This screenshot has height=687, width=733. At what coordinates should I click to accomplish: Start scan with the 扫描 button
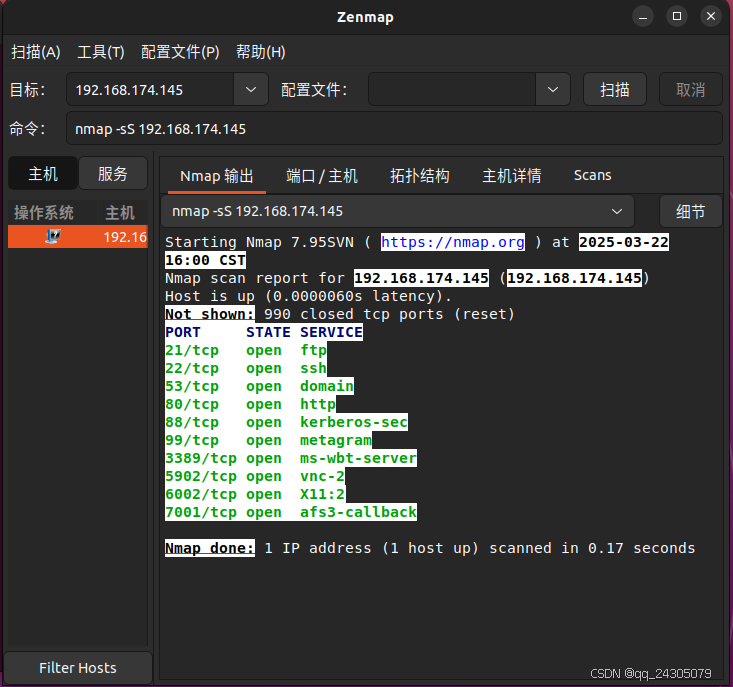615,89
